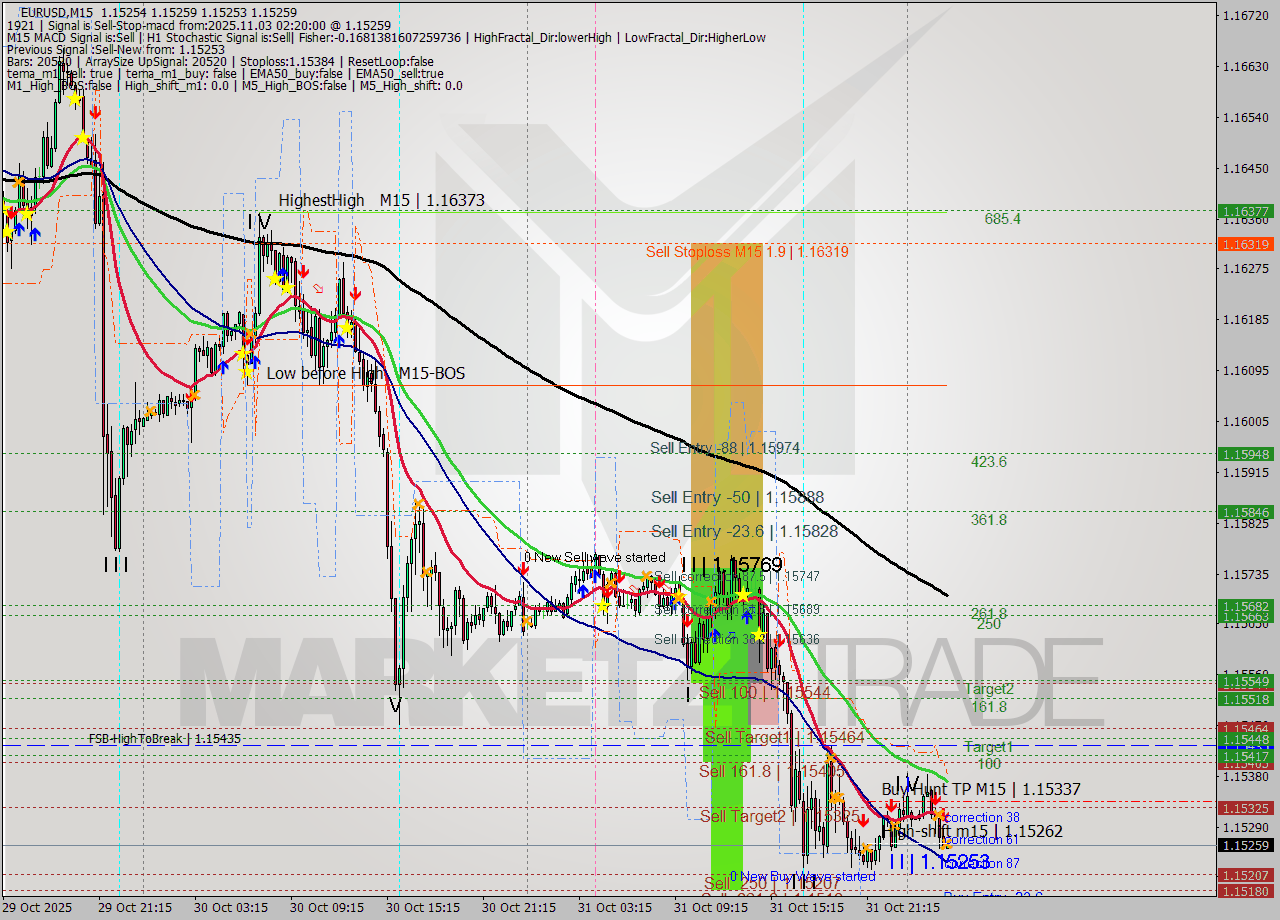The width and height of the screenshot is (1280, 920).
Task: Click the orange marker beside correction 61
Action: (946, 844)
